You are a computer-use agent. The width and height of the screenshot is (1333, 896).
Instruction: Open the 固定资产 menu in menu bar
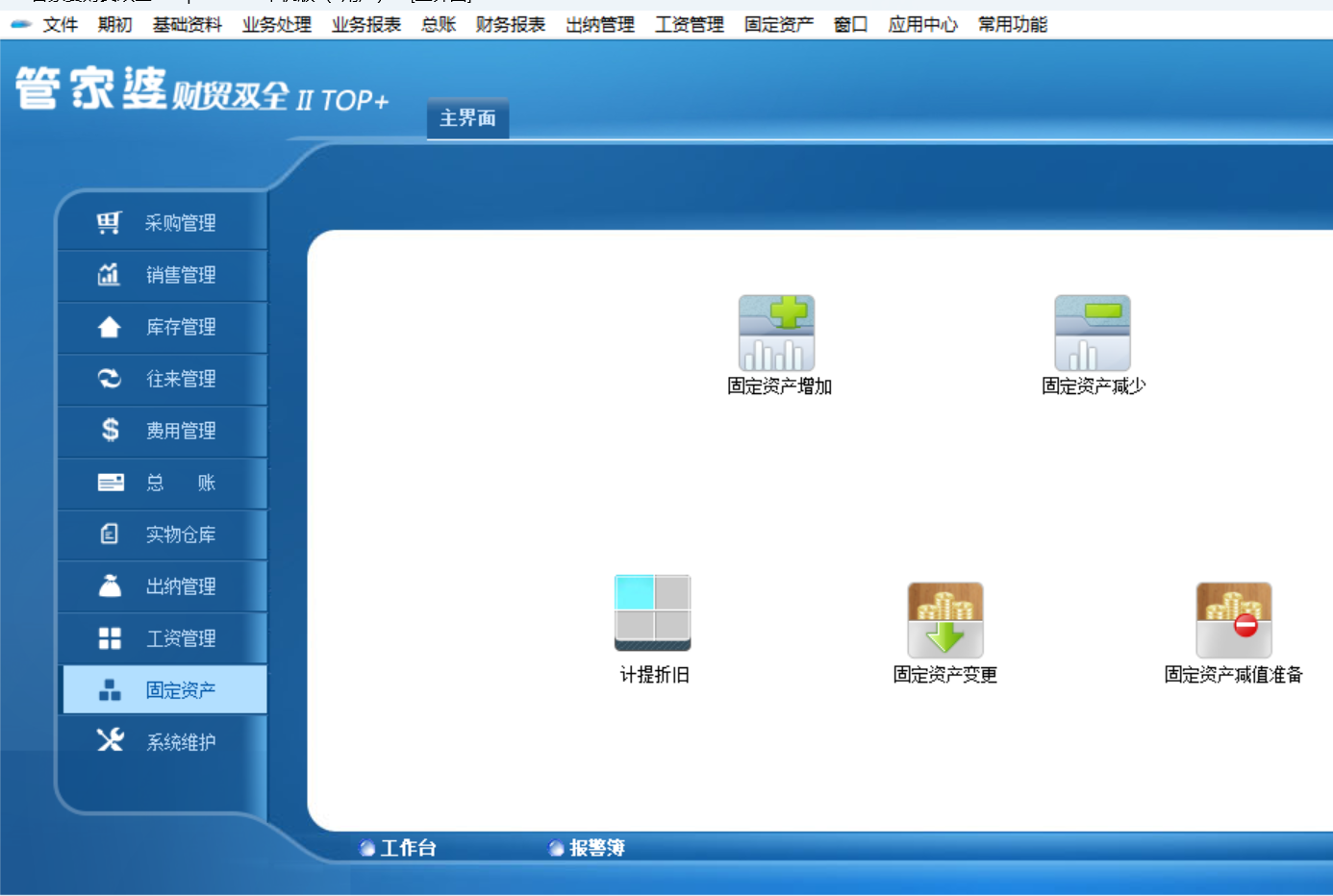pos(778,24)
